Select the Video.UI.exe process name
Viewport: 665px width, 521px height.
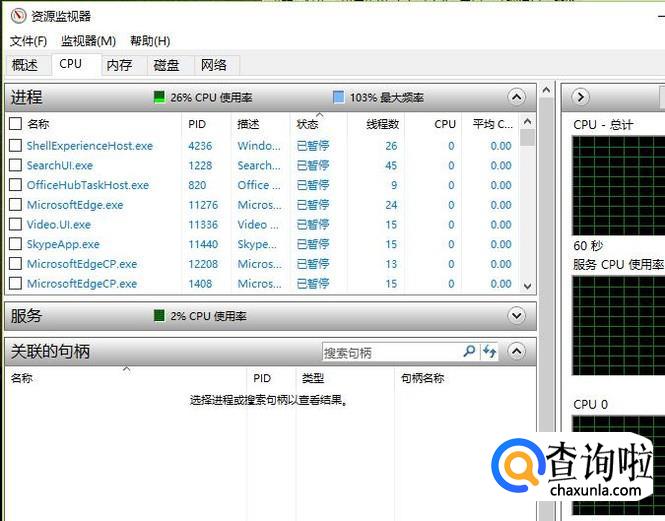coord(59,224)
